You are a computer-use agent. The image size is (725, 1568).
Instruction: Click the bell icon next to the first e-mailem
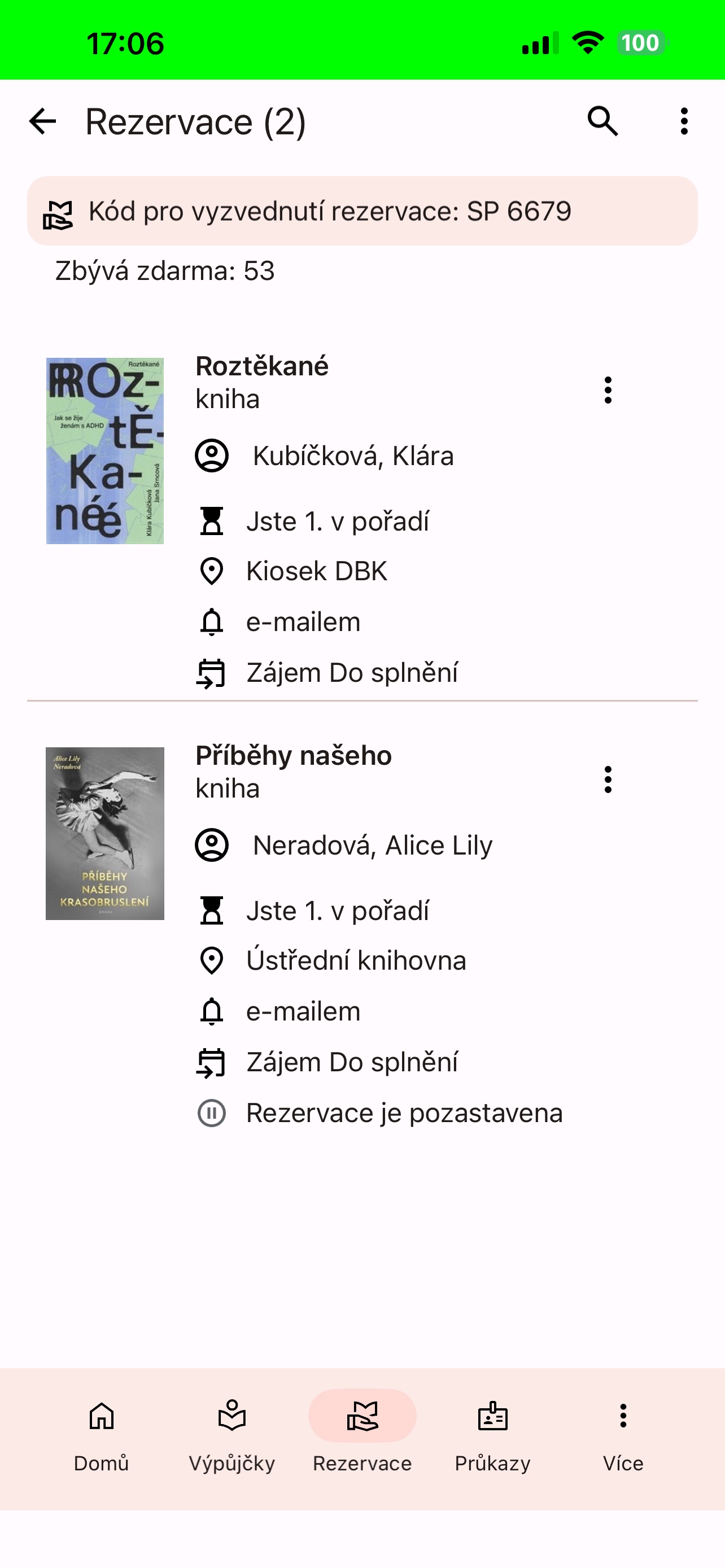(x=212, y=622)
